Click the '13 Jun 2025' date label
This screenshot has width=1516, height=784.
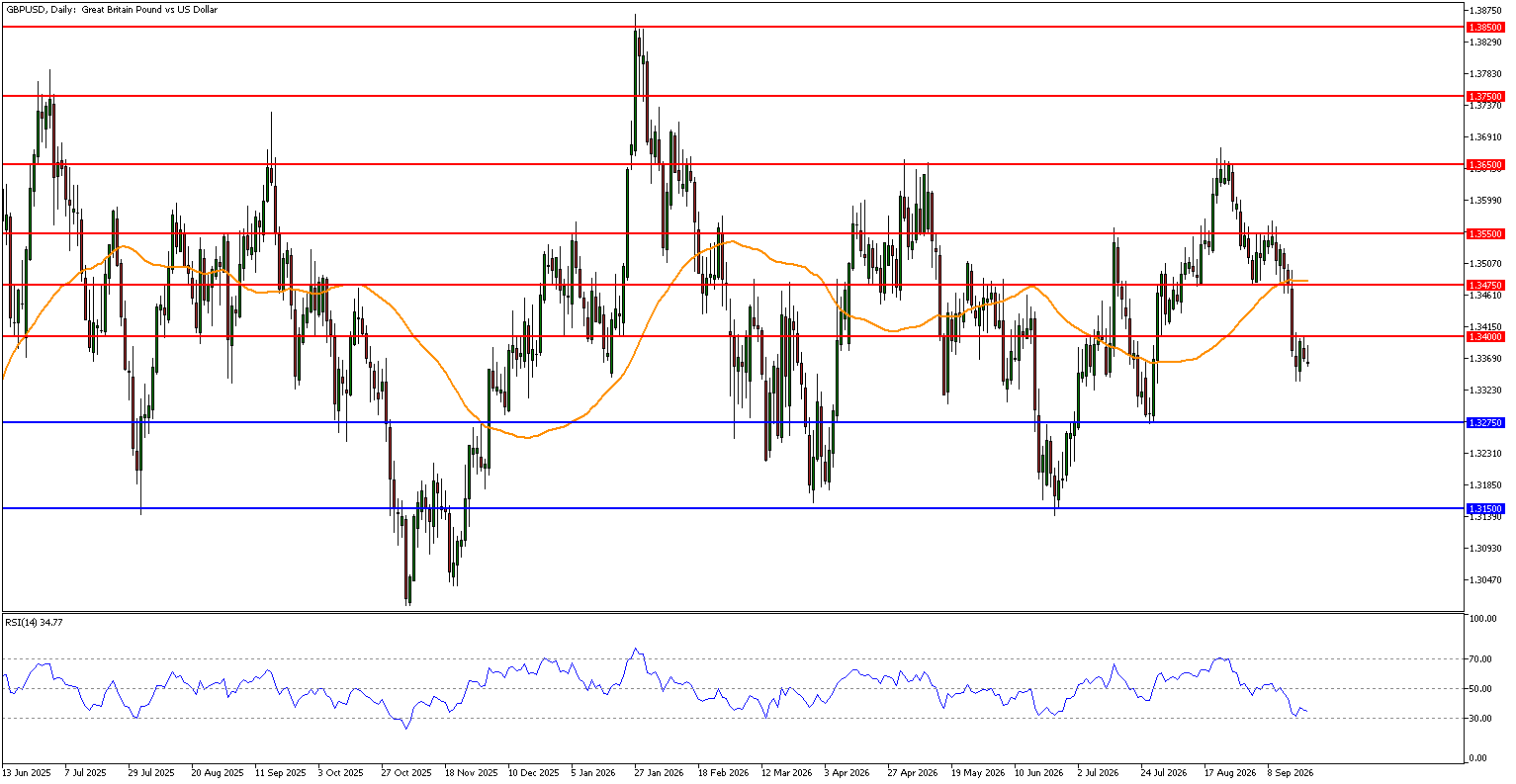pos(25,772)
